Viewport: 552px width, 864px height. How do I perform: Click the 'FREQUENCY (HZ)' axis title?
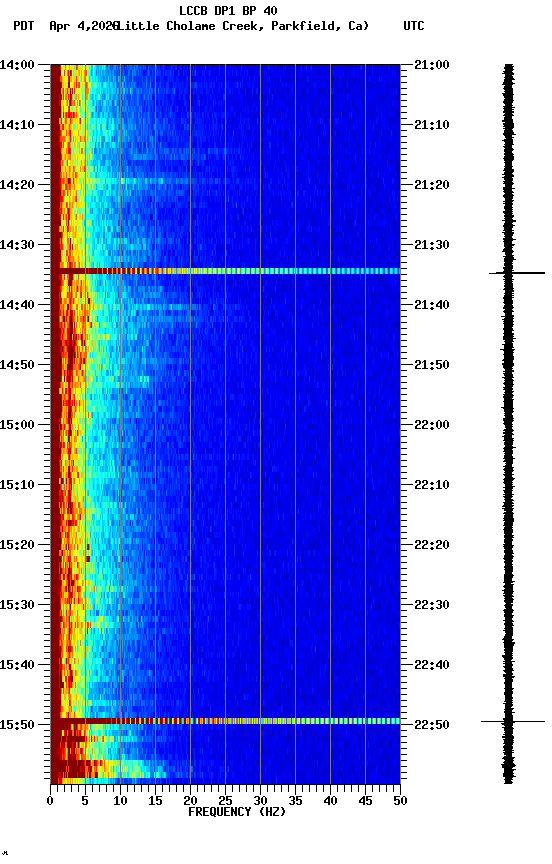(x=237, y=812)
